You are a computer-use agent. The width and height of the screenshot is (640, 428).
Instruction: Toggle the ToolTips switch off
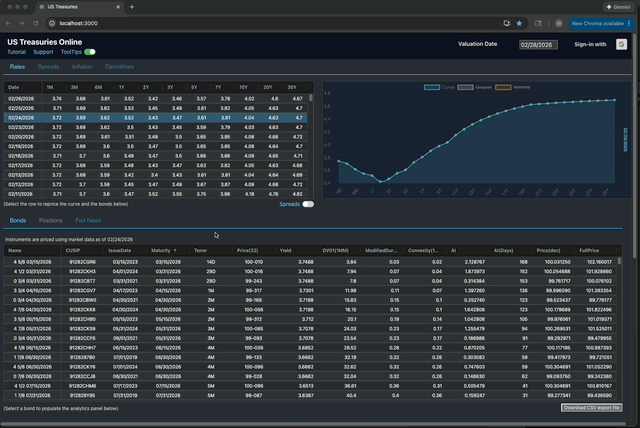coord(90,51)
